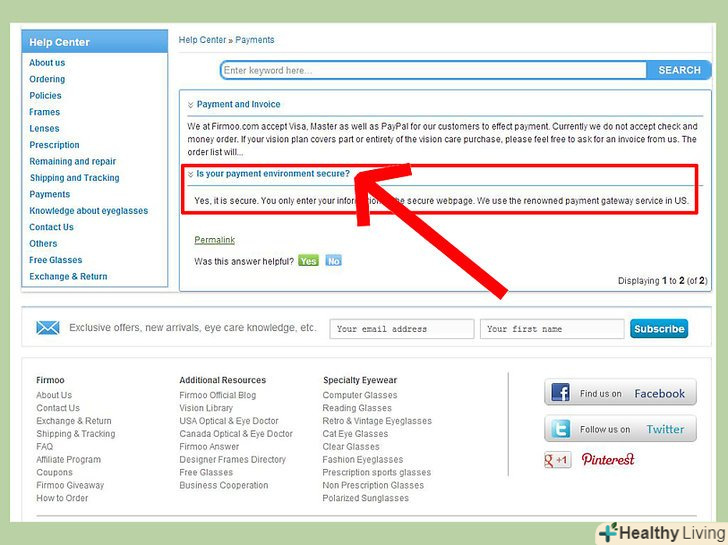Open Remaining and repair topic
728x545 pixels.
pos(72,162)
